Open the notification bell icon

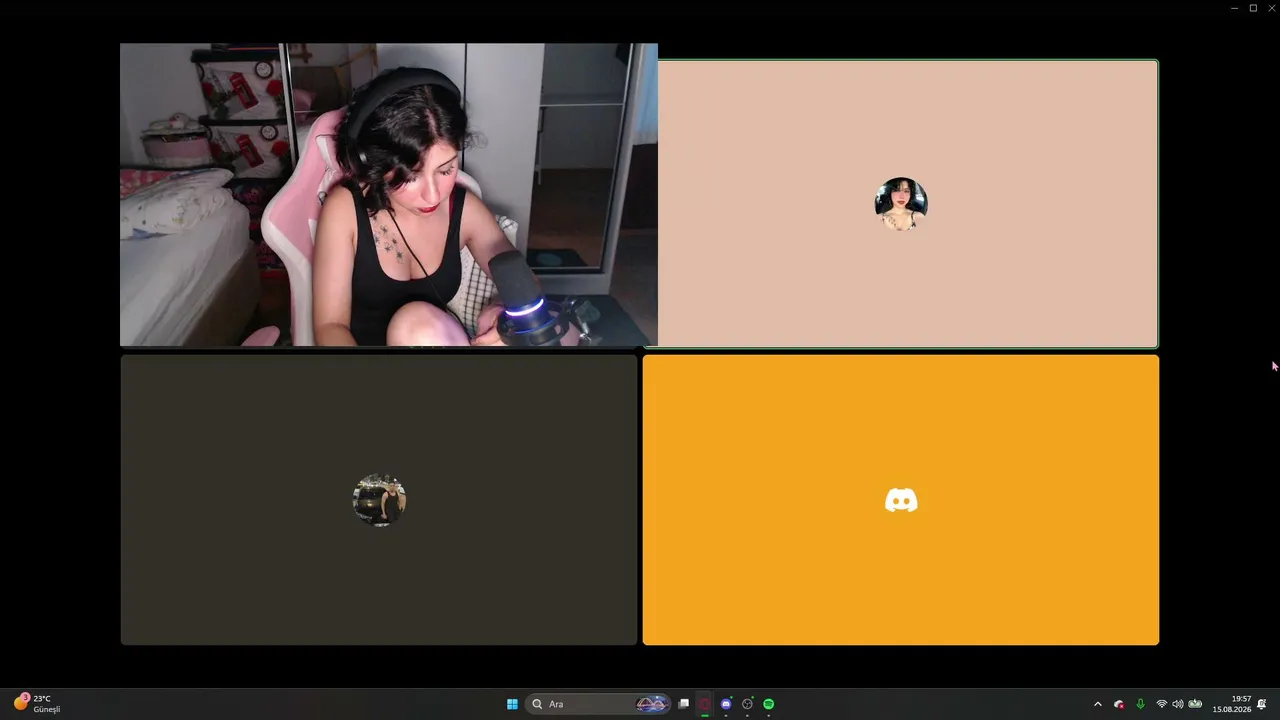pyautogui.click(x=1262, y=704)
